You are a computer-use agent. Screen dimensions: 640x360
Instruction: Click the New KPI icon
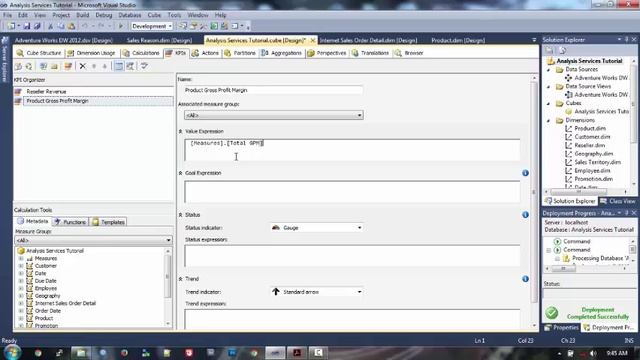coord(68,66)
